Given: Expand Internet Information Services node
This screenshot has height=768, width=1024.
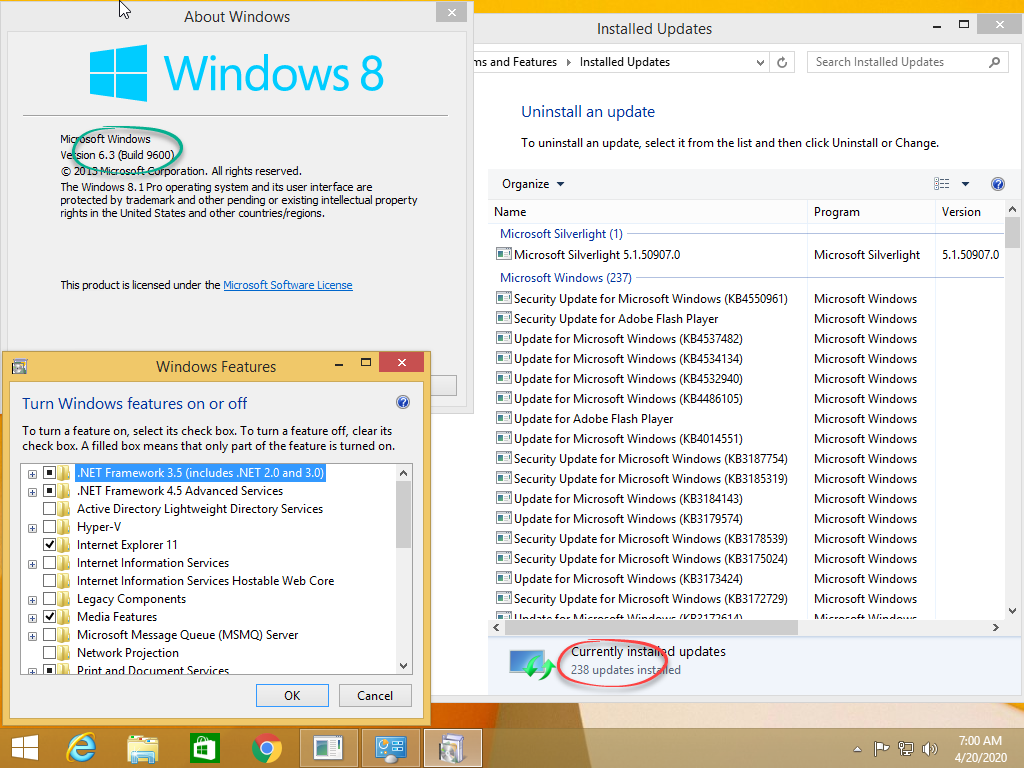Looking at the screenshot, I should [x=32, y=564].
